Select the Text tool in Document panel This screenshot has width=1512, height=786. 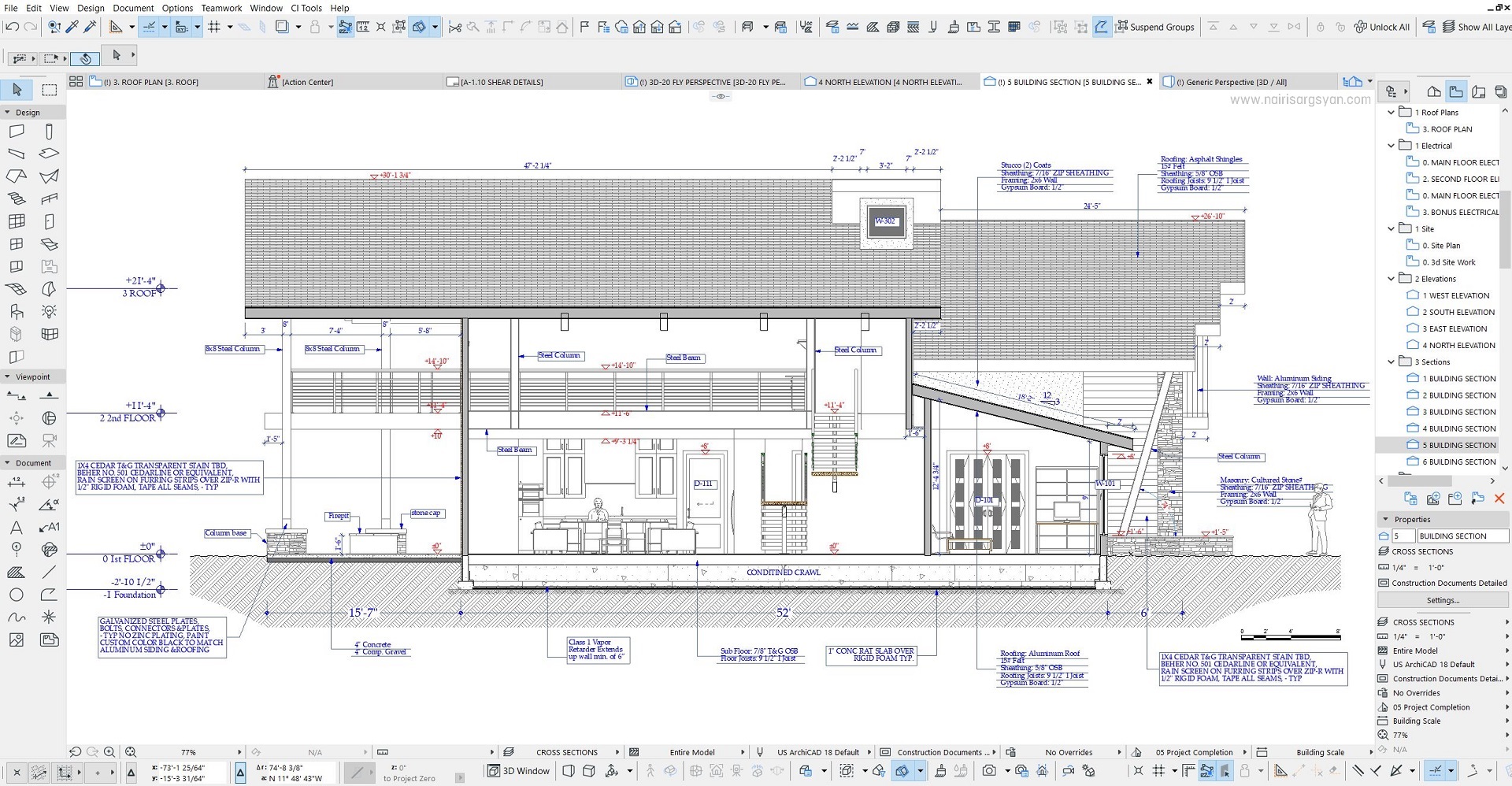17,527
